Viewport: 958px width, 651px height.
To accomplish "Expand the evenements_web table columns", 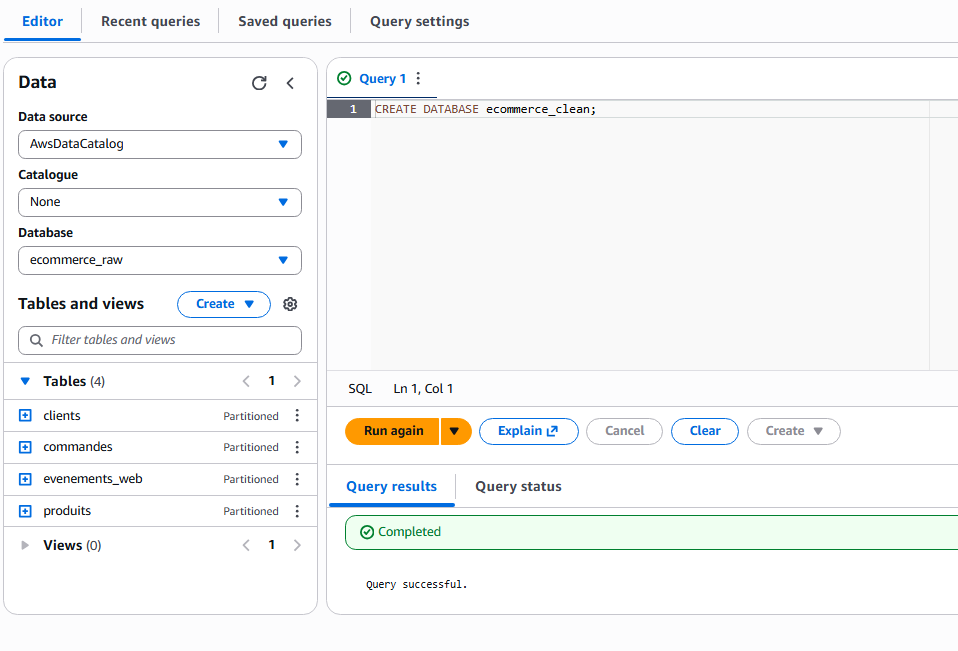I will point(25,479).
